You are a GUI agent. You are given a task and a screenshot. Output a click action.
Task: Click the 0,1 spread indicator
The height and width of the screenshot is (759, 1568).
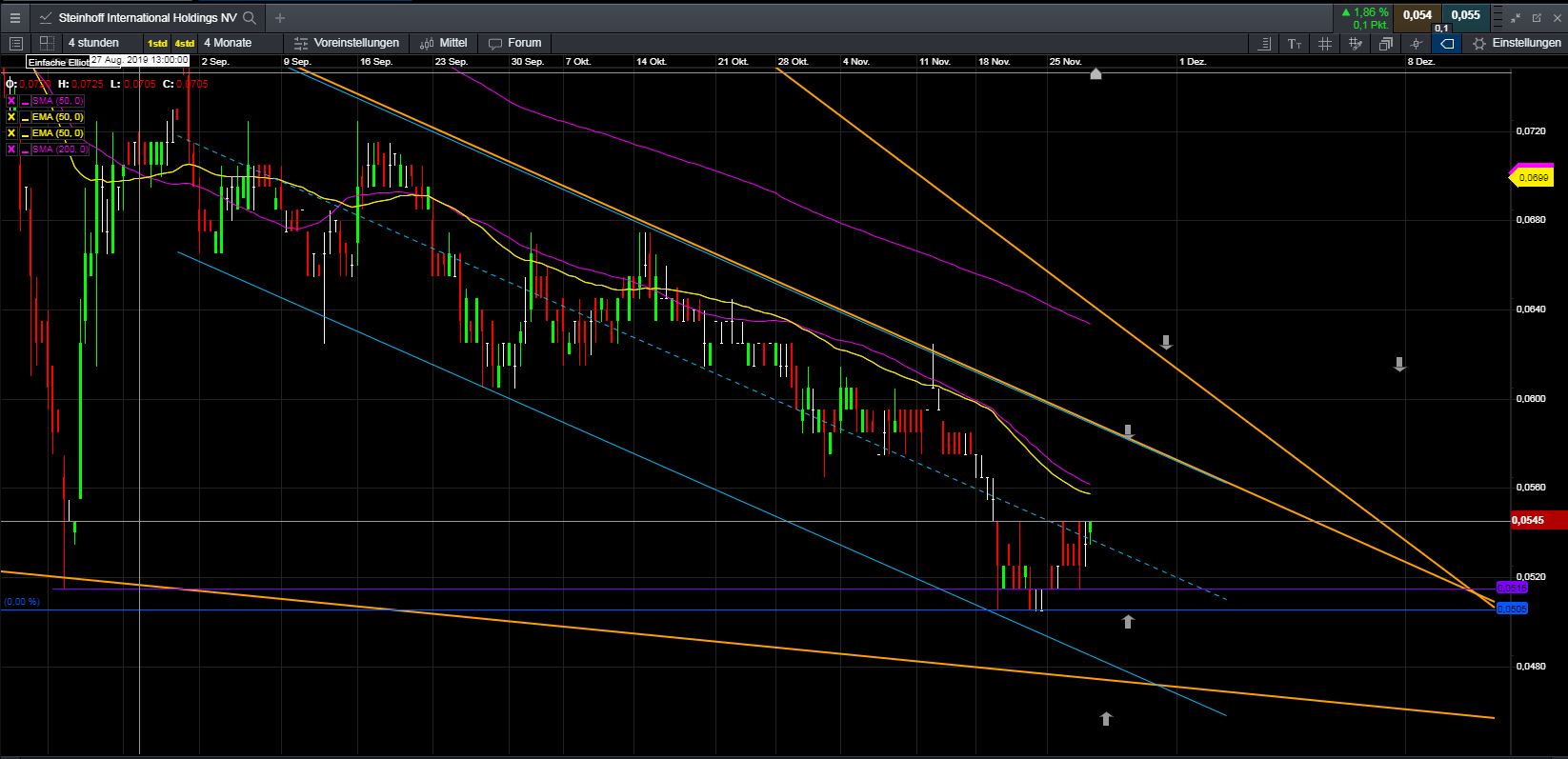(1441, 29)
